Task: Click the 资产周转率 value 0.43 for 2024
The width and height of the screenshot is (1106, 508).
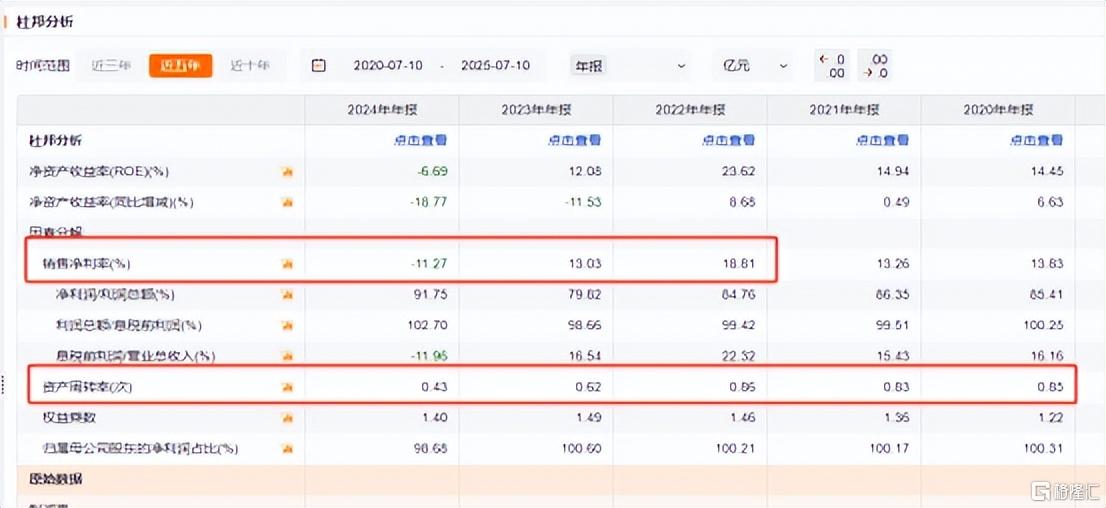Action: (435, 387)
